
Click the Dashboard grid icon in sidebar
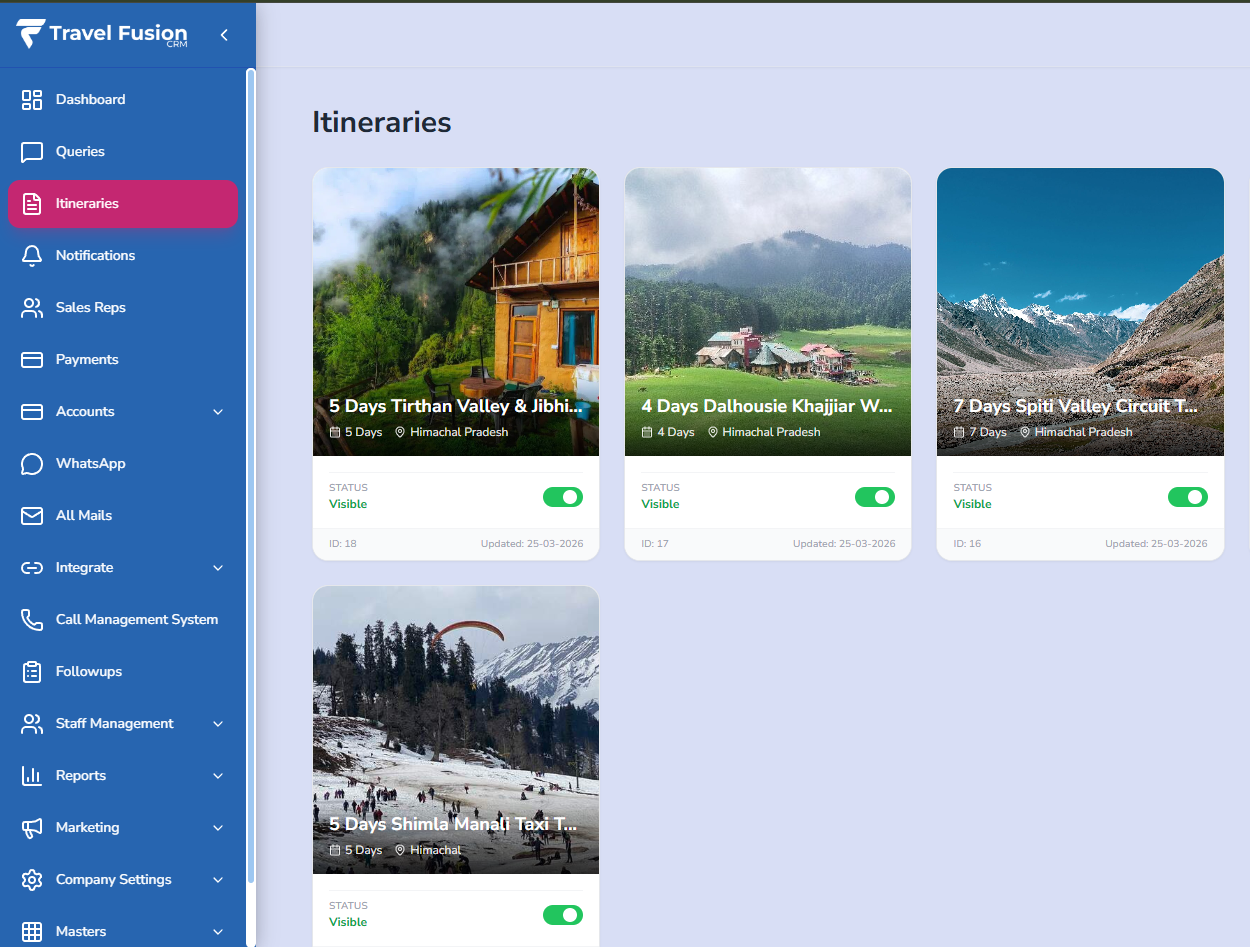click(32, 100)
